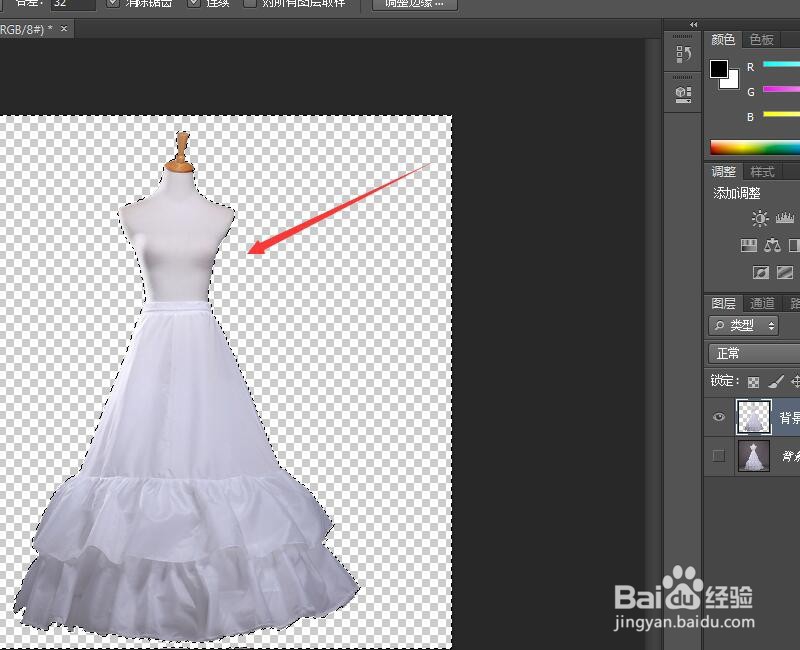Image resolution: width=800 pixels, height=650 pixels.
Task: Close the open document tab
Action: tap(64, 29)
